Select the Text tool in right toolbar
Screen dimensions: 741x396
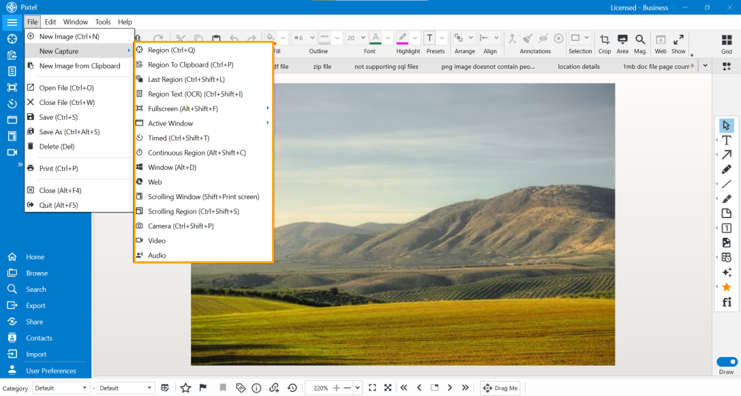pyautogui.click(x=726, y=140)
